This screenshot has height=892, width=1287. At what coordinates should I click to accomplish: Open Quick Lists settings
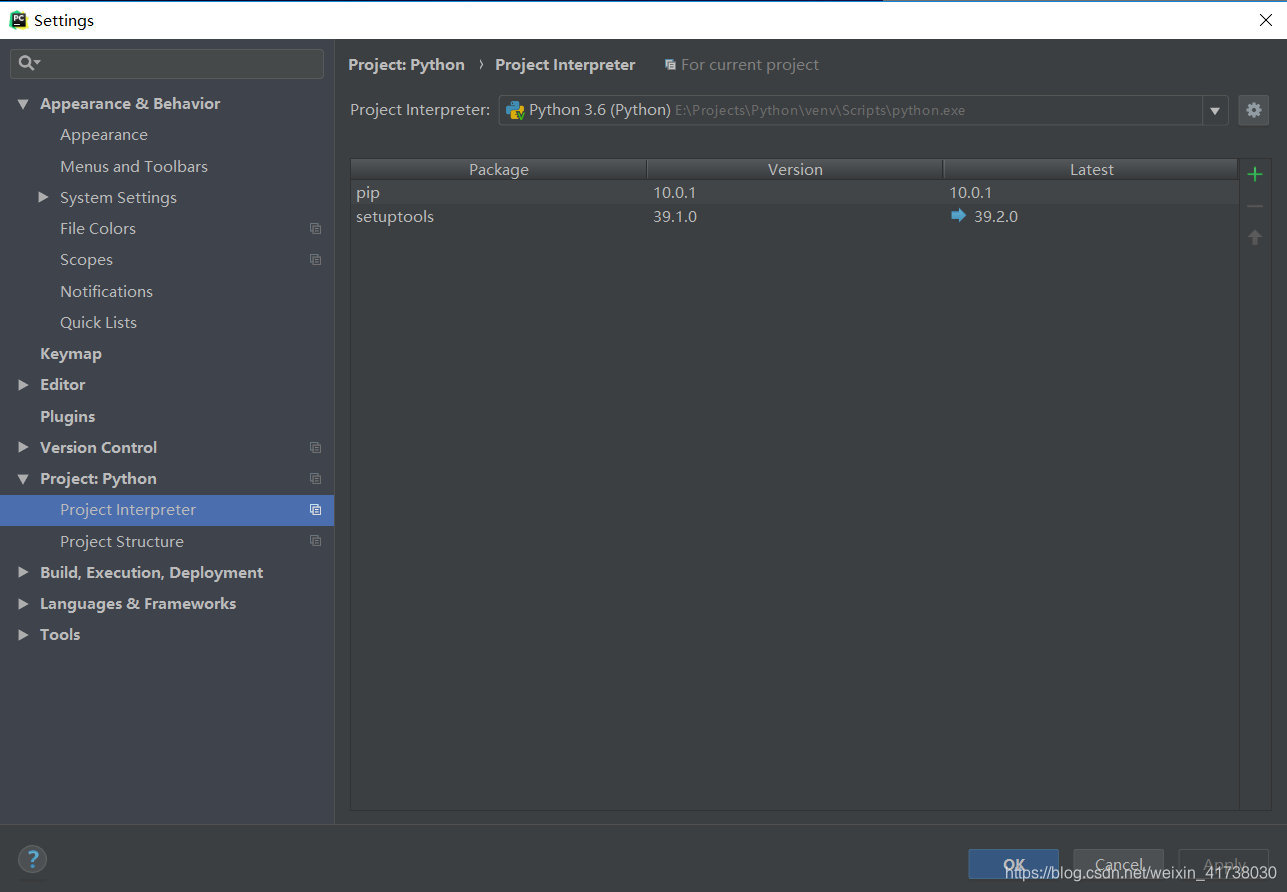coord(98,323)
